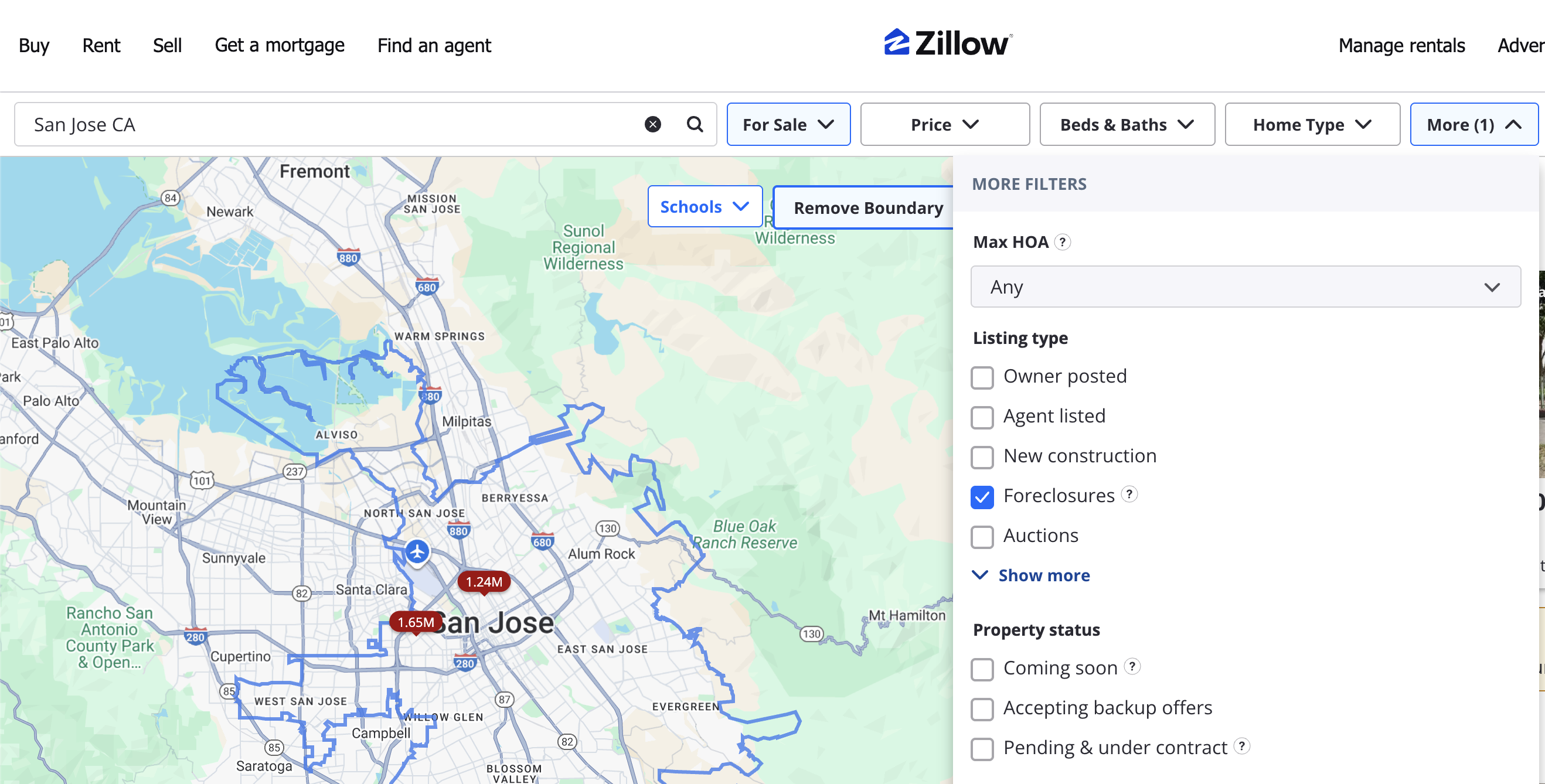Image resolution: width=1545 pixels, height=784 pixels.
Task: Open the Schools map overlay button
Action: click(705, 207)
